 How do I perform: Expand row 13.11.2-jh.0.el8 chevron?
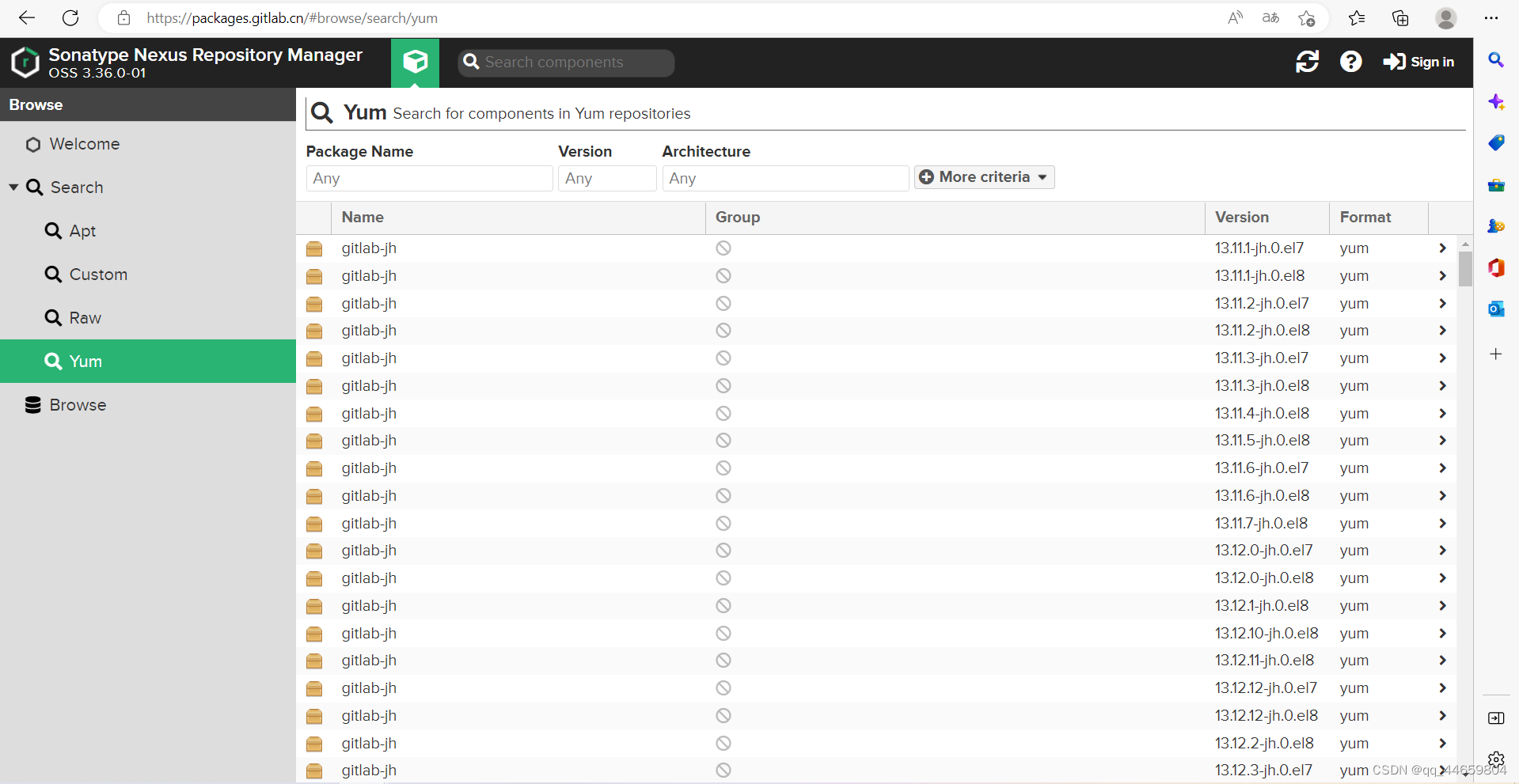coord(1442,331)
